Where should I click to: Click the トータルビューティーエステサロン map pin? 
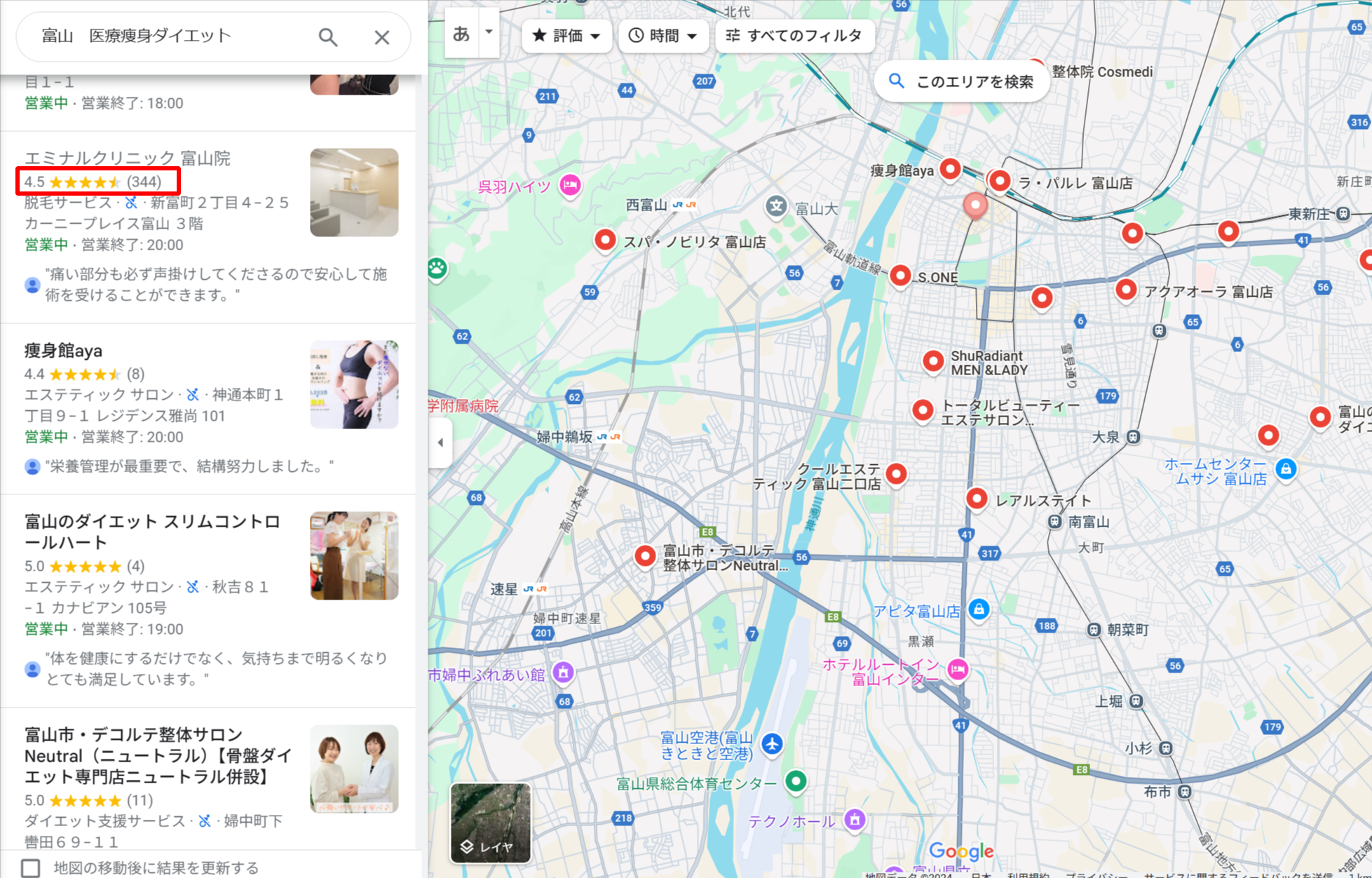coord(923,410)
